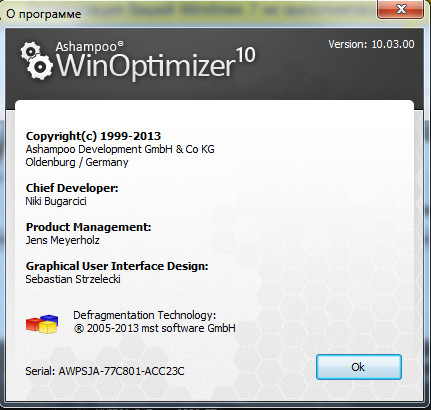Image resolution: width=431 pixels, height=410 pixels.
Task: Click the Defragmentation Technology: label
Action: 145,315
